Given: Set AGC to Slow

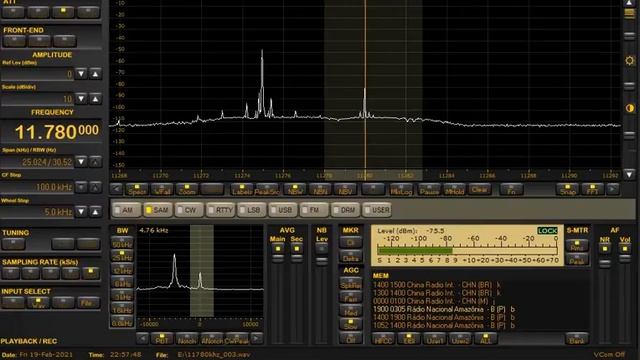Looking at the screenshot, I should click(351, 325).
